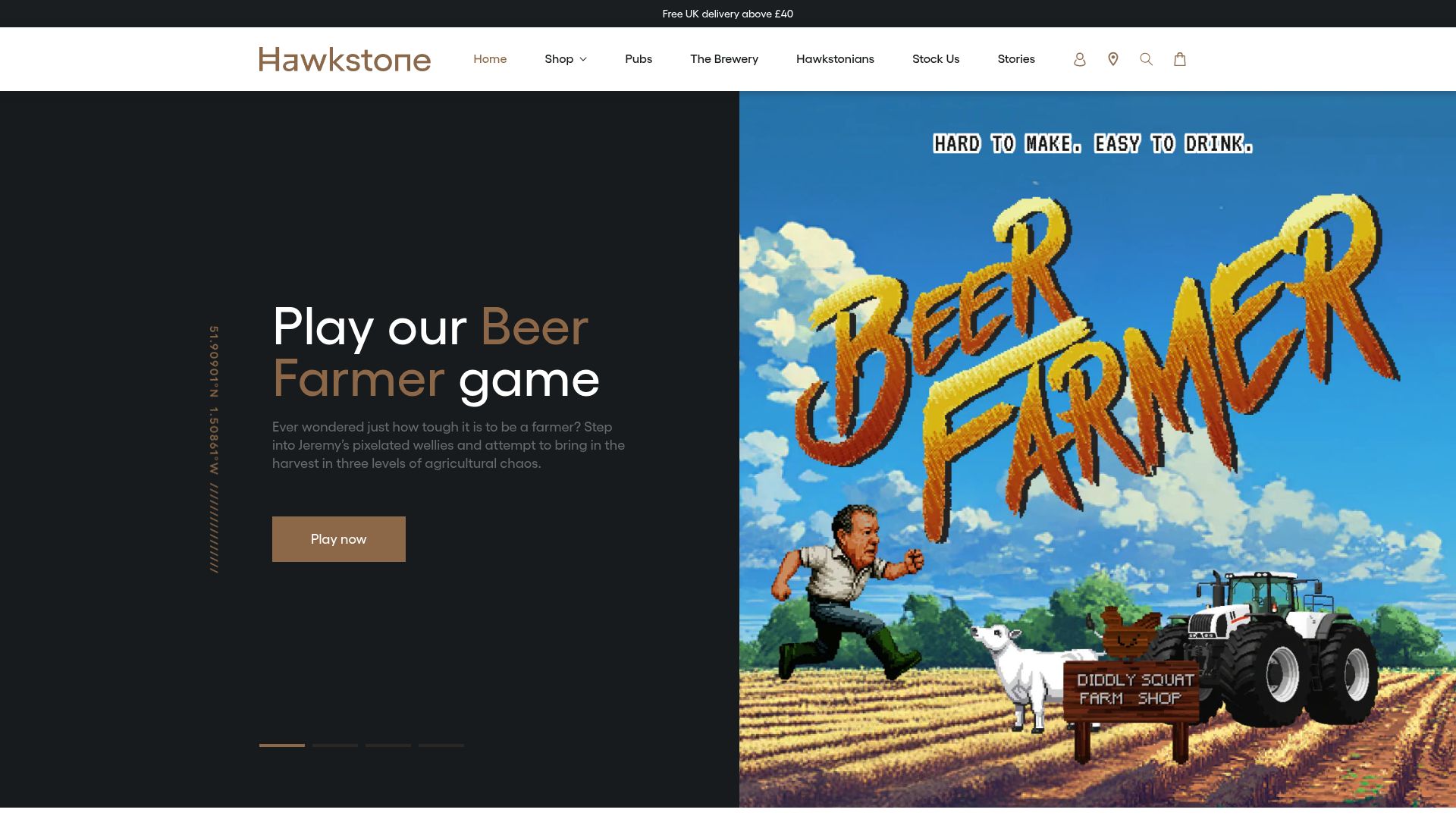Show the fourth carousel slide indicator
Viewport: 1456px width, 819px height.
[441, 745]
